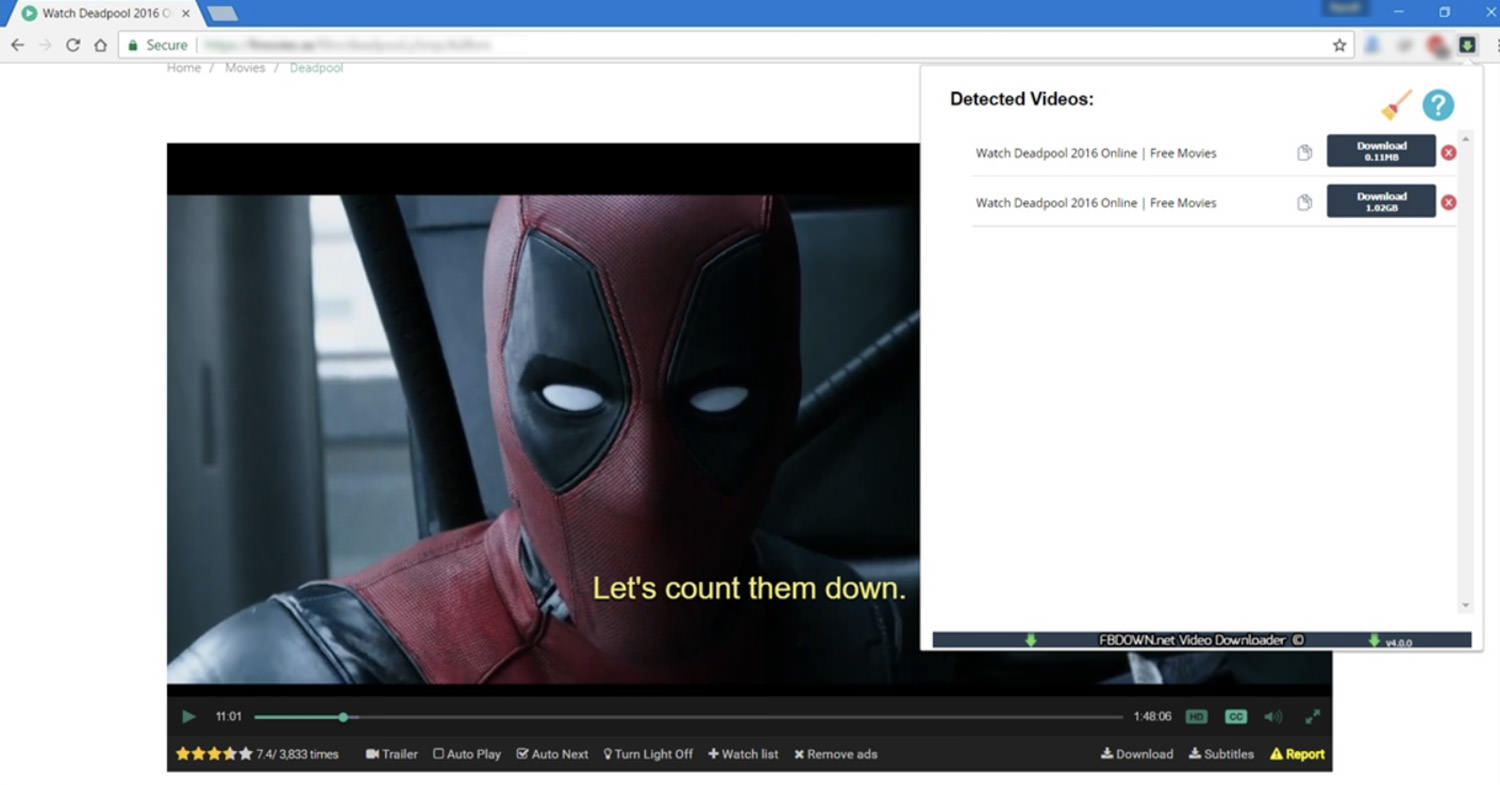The width and height of the screenshot is (1500, 785).
Task: Download the 1.02GB detected video
Action: [1381, 201]
